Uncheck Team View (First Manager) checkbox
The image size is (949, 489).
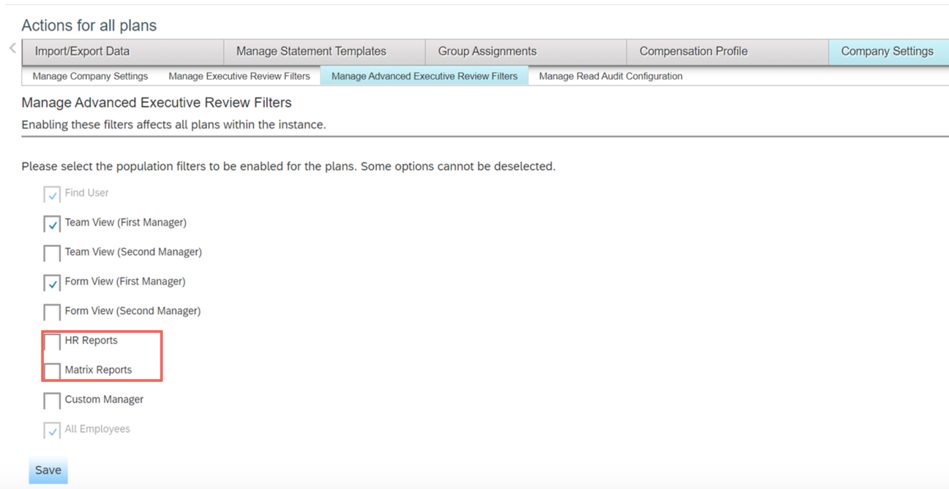[x=52, y=224]
